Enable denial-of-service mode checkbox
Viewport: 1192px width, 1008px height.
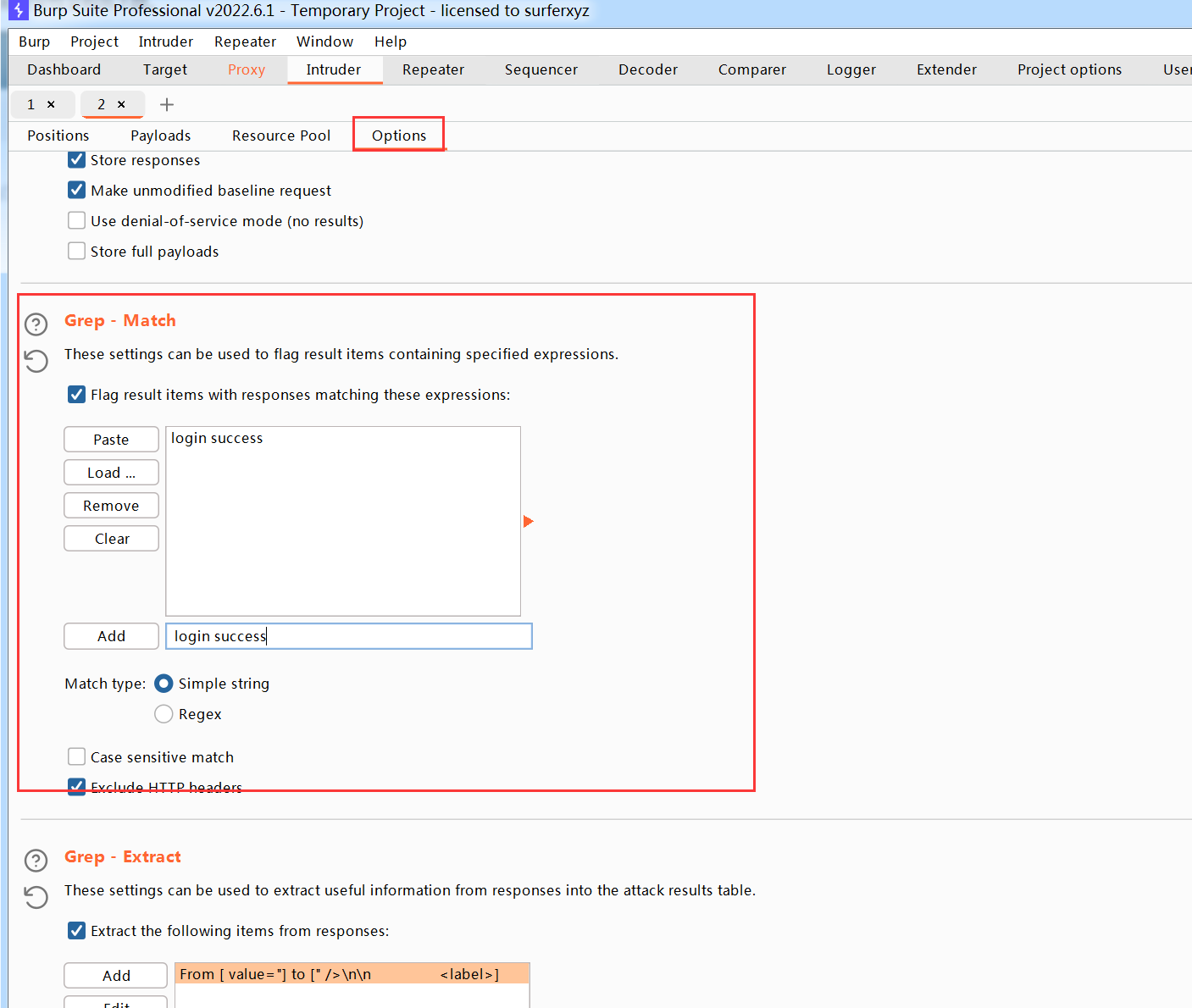(x=76, y=221)
